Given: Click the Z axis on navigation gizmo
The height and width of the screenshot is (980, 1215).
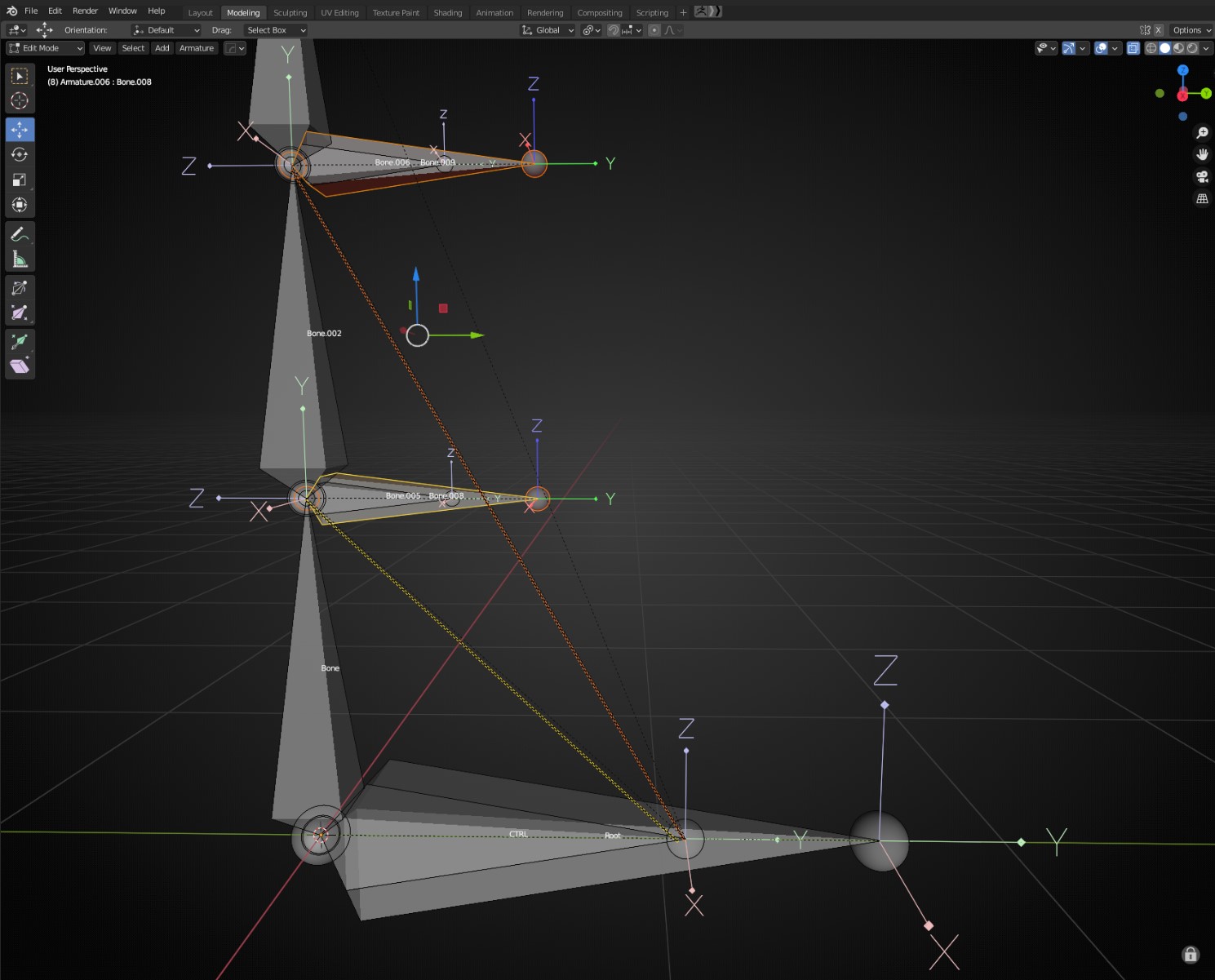Looking at the screenshot, I should [1183, 70].
